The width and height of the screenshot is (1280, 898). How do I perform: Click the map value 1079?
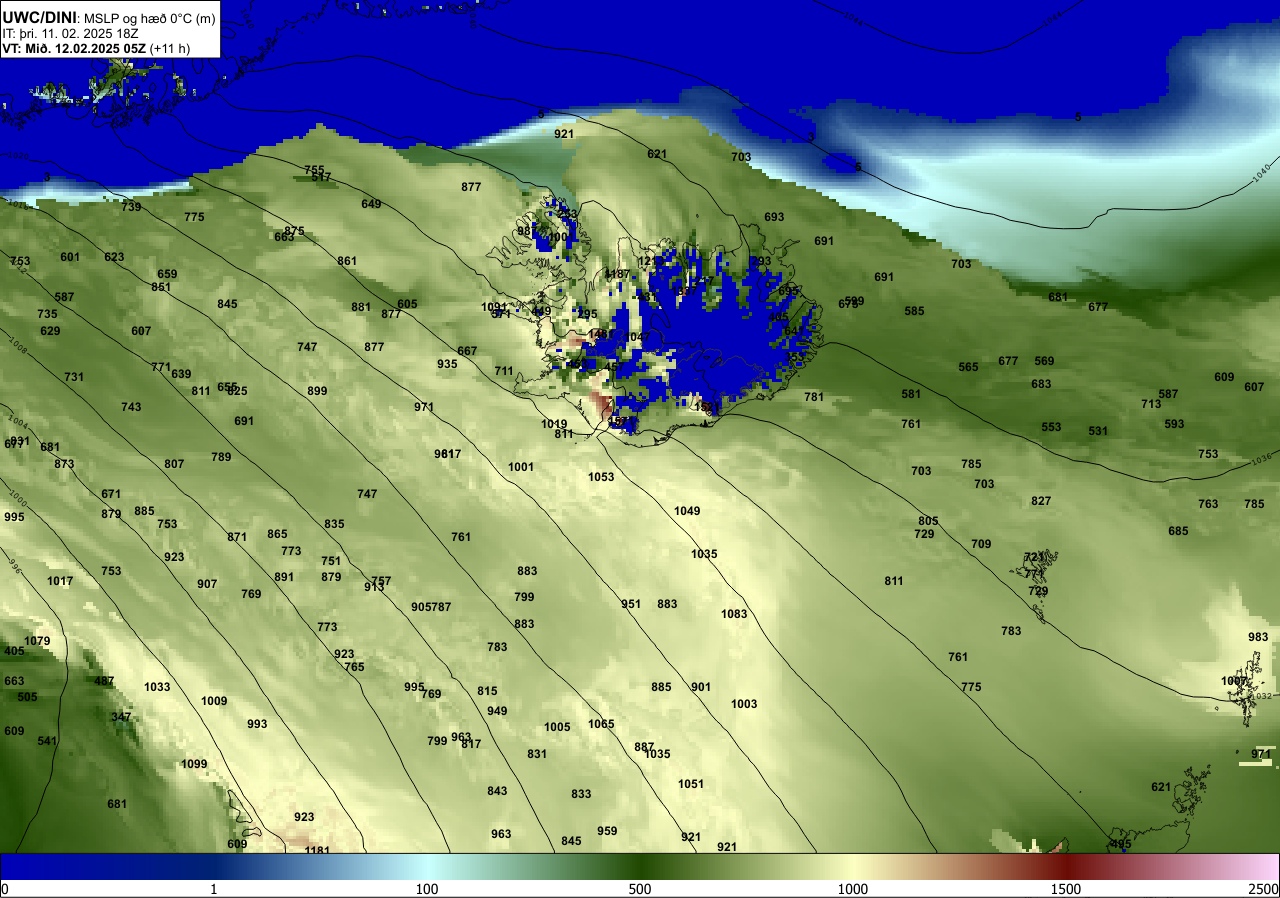pos(37,641)
